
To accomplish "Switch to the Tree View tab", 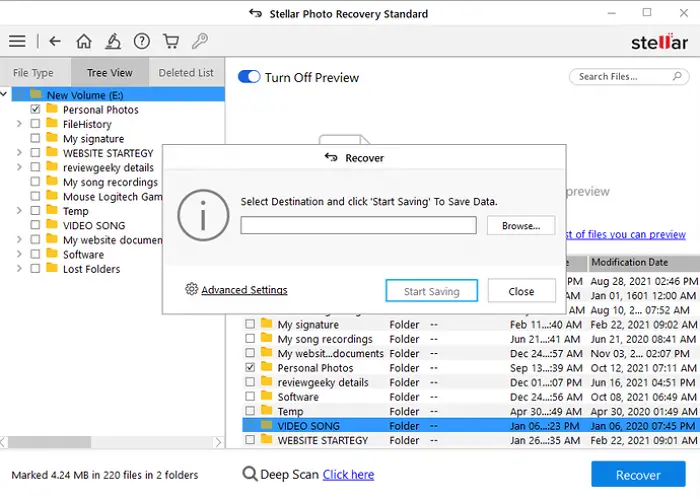I will click(x=110, y=72).
